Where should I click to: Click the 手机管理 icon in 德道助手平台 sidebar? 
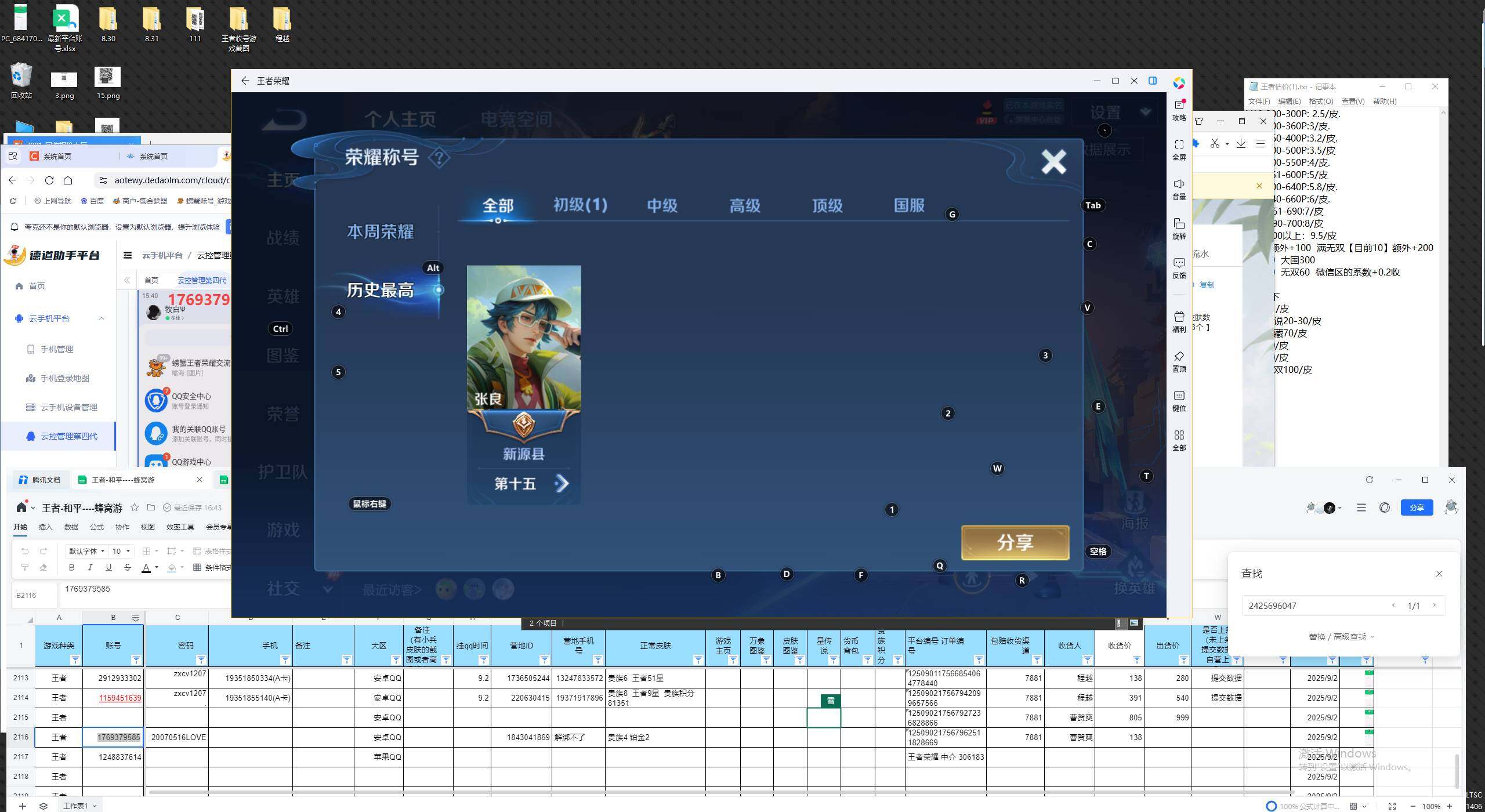(31, 349)
